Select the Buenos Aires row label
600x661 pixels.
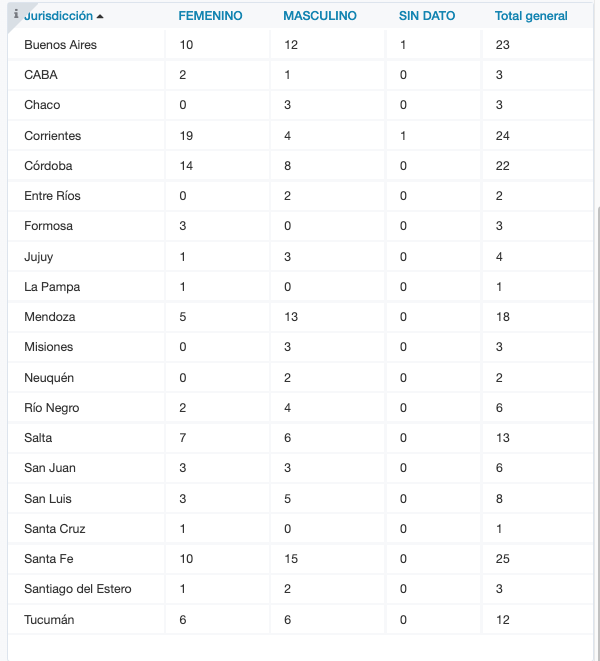point(60,45)
